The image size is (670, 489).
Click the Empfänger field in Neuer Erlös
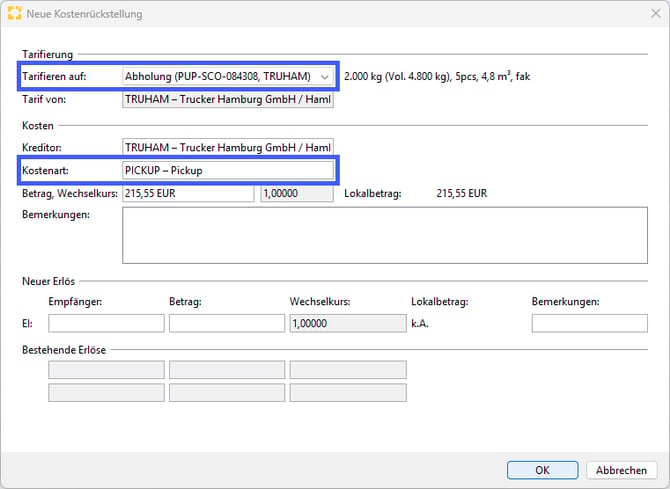coord(106,324)
